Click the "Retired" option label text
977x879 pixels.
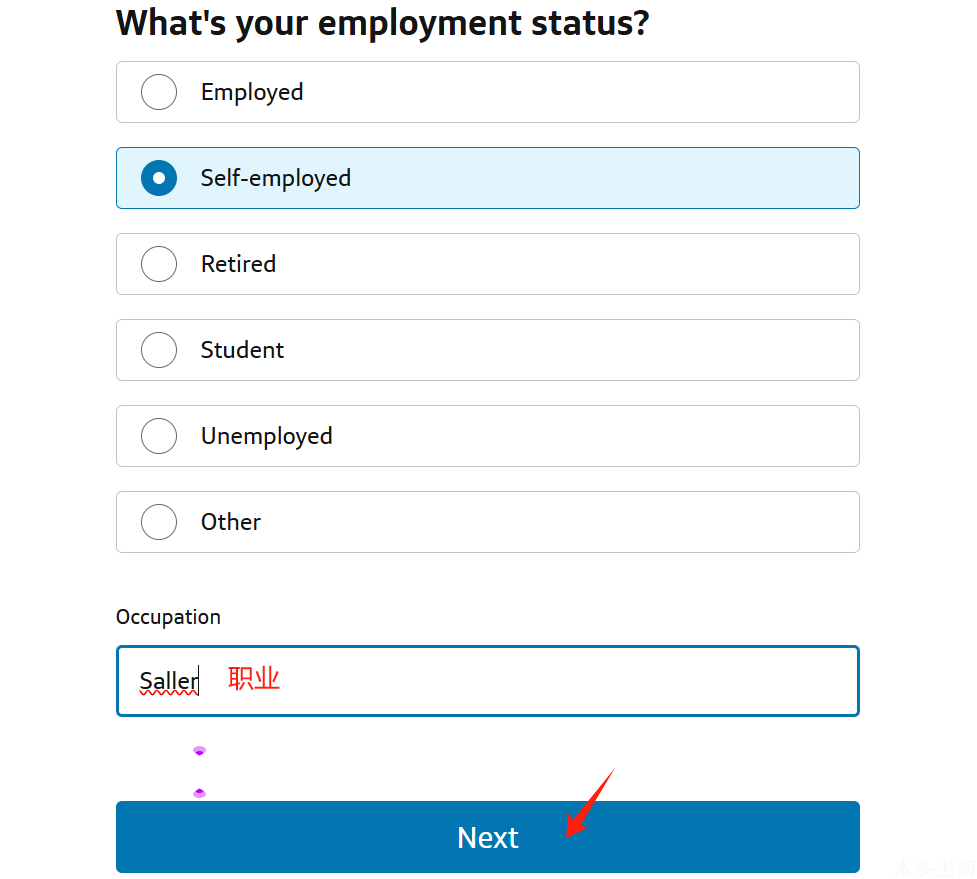(x=238, y=264)
